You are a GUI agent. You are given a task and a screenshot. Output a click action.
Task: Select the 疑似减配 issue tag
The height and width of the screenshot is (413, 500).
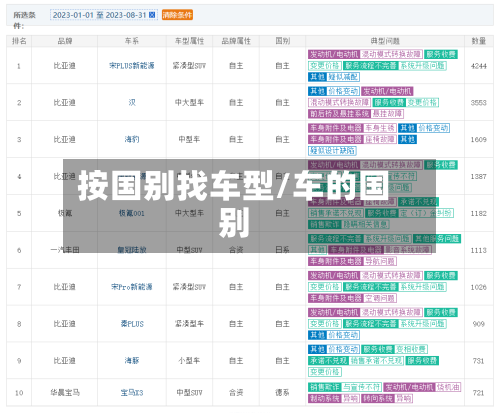coord(343,77)
